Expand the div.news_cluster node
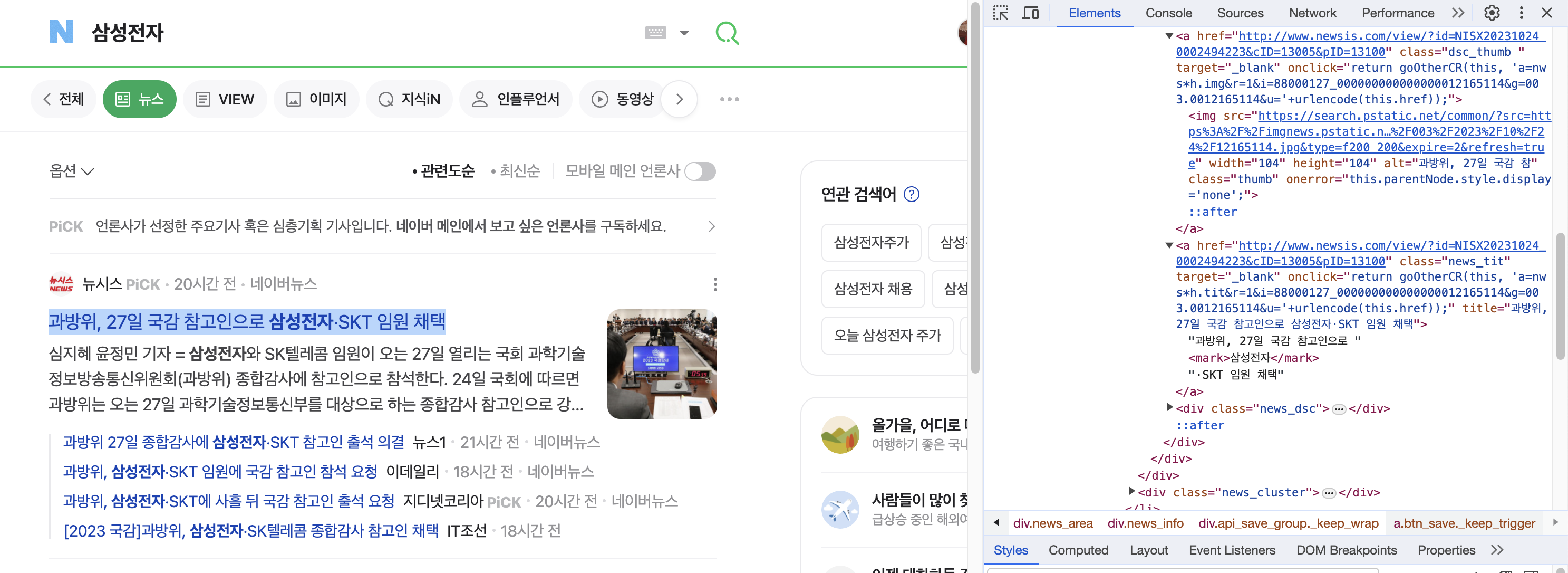The width and height of the screenshot is (1568, 573). (1131, 491)
